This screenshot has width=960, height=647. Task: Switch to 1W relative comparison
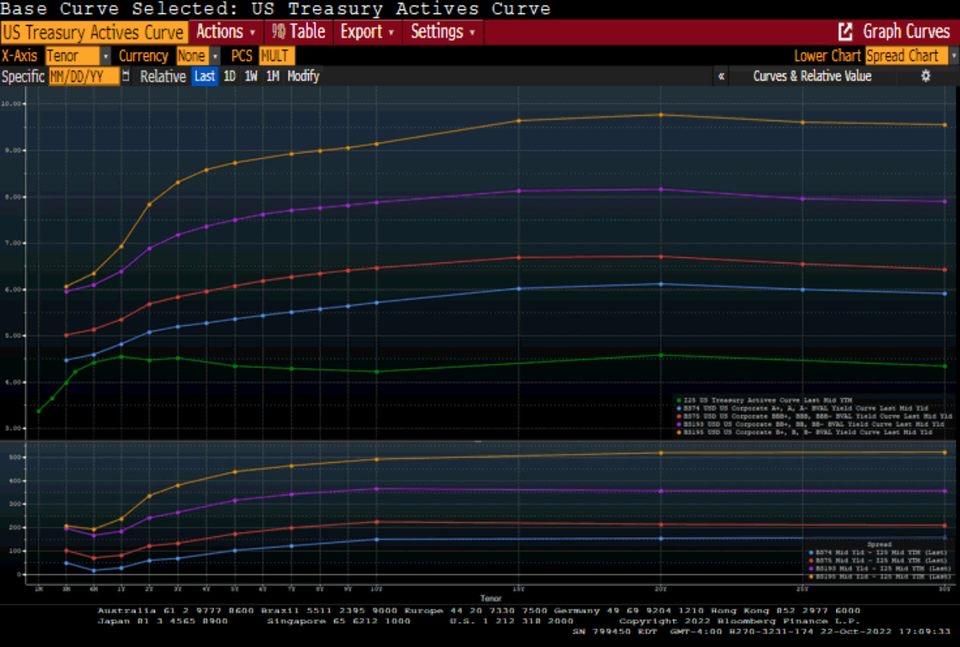pyautogui.click(x=249, y=75)
